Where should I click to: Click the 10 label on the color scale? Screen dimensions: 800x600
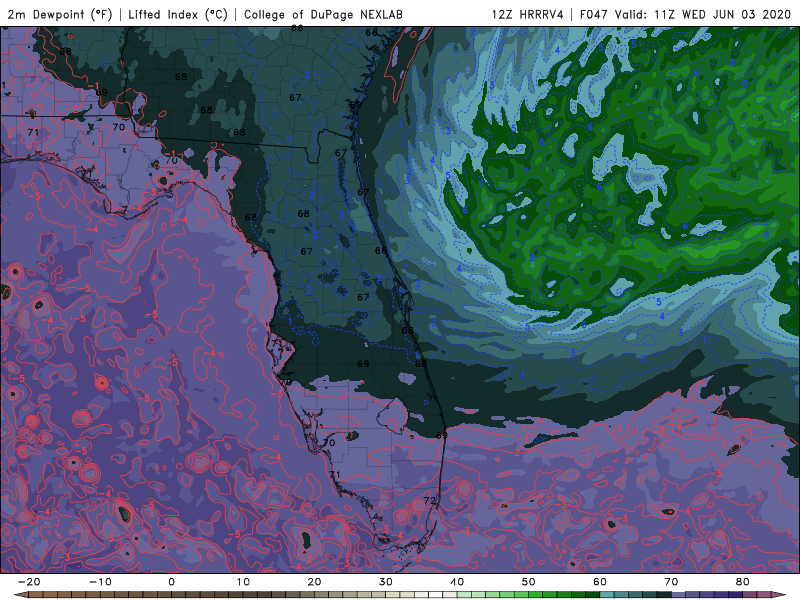(x=243, y=582)
